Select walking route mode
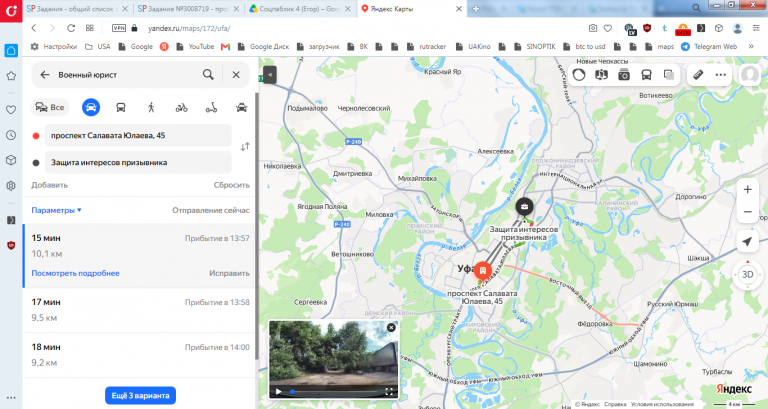 [151, 107]
